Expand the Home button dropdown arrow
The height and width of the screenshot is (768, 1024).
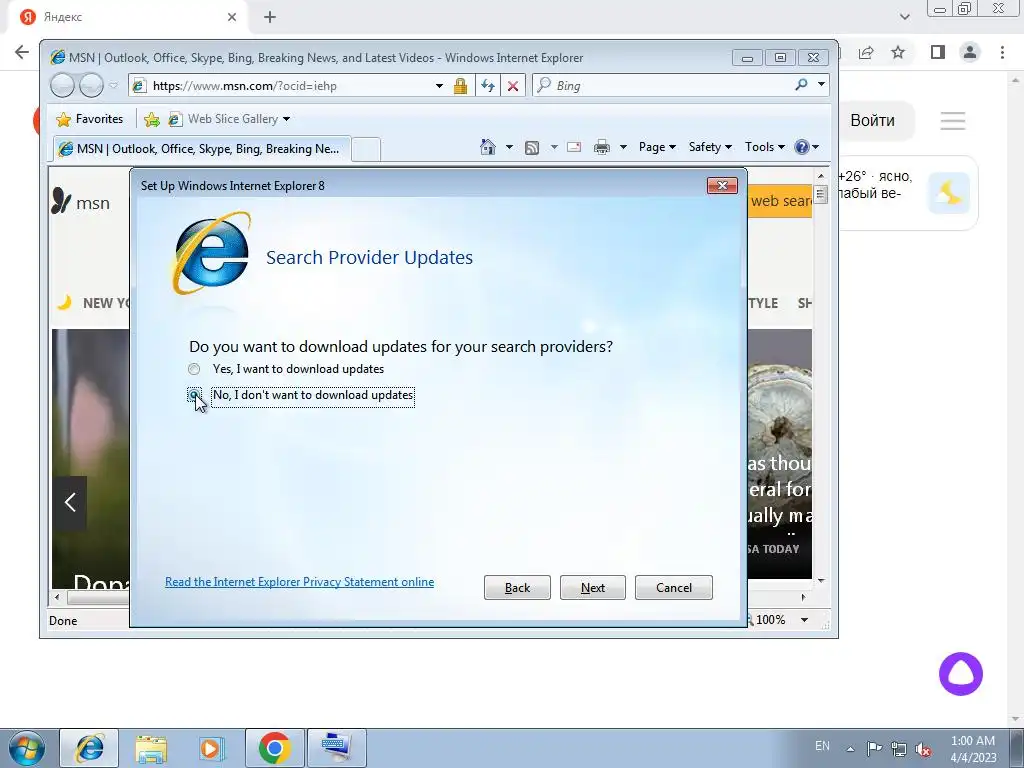tap(509, 147)
